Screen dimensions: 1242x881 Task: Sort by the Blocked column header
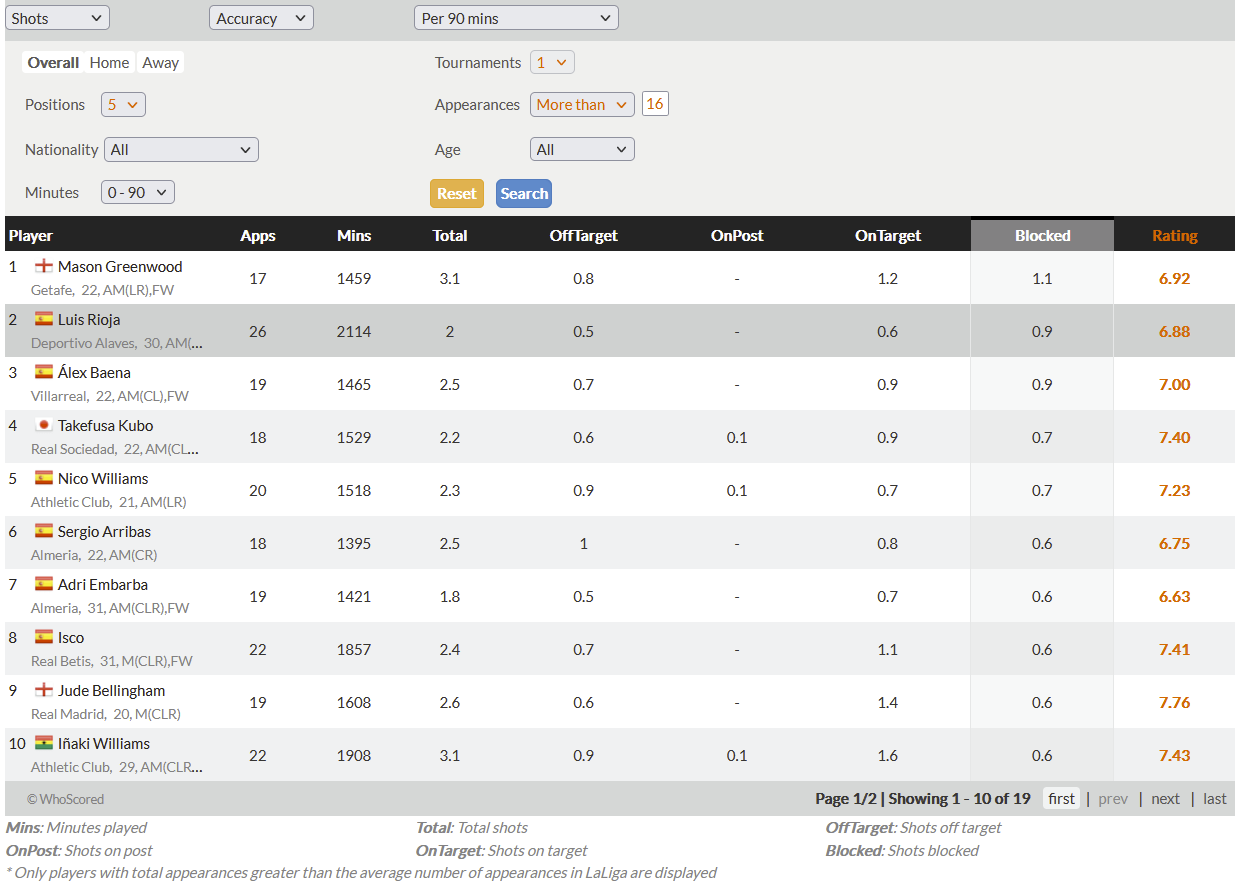coord(1042,235)
